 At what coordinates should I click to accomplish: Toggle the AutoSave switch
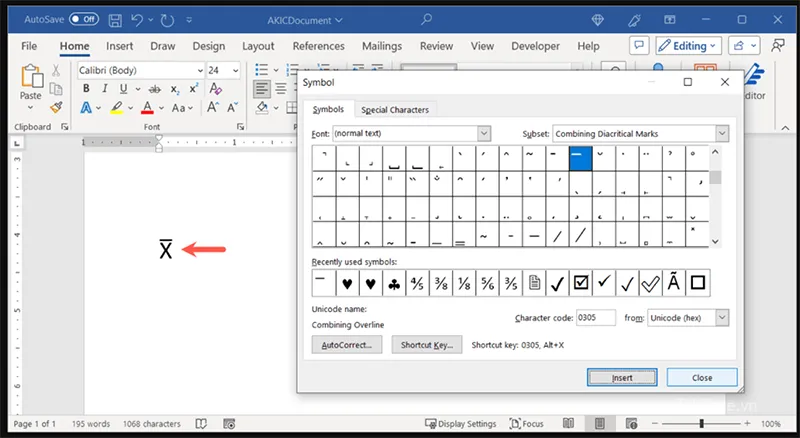pos(84,19)
